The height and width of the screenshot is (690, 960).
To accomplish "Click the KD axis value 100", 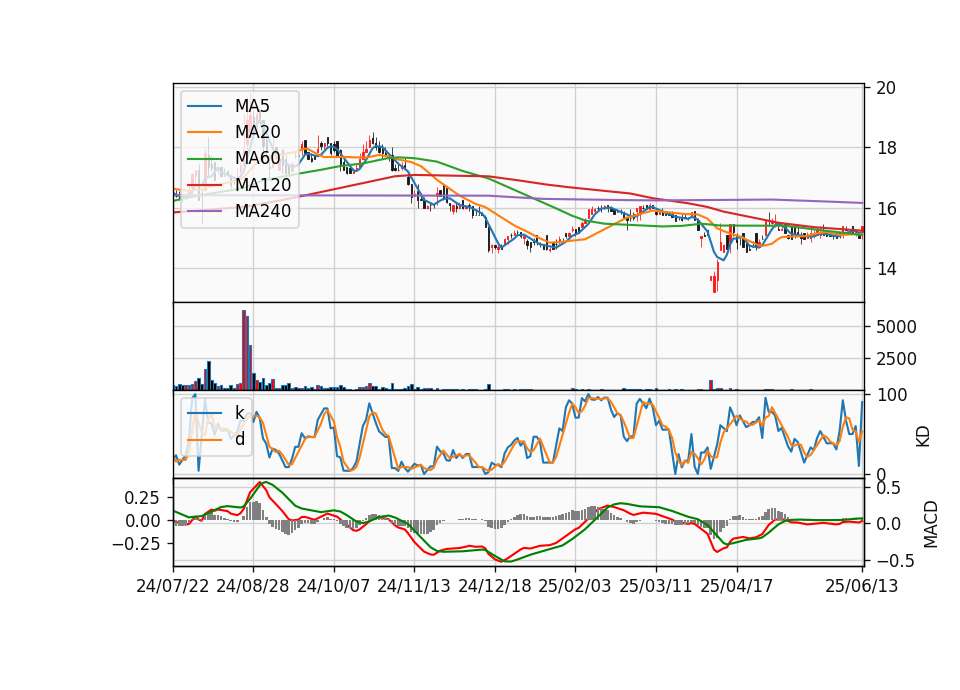I will [891, 395].
